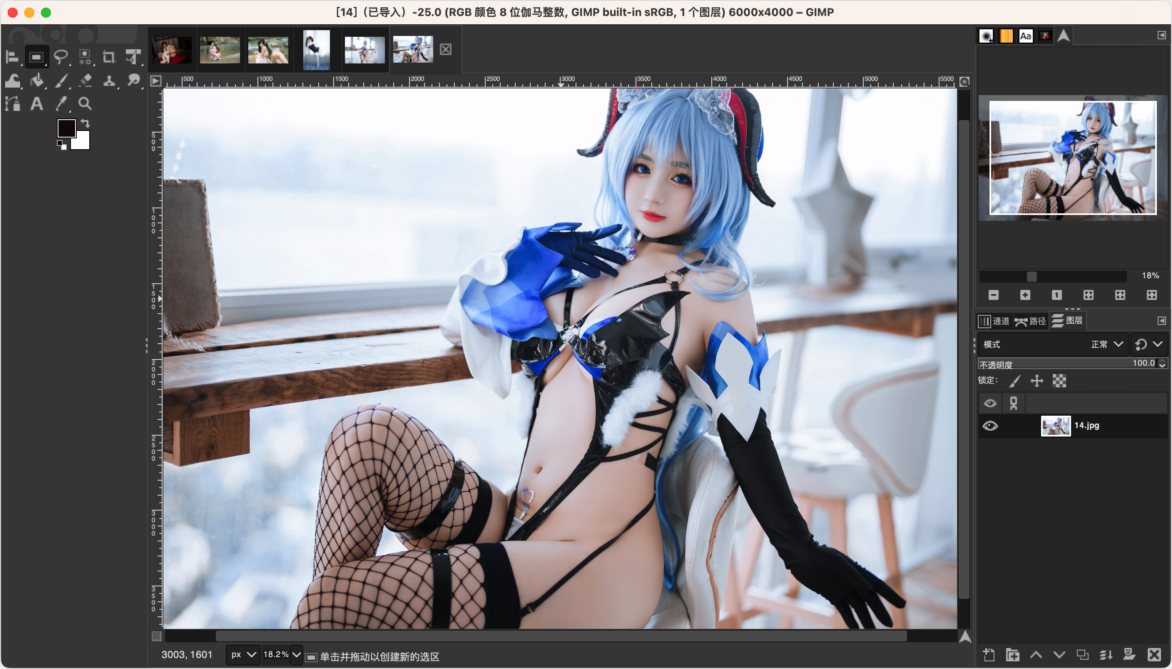The image size is (1172, 669).
Task: Select the Bucket Fill tool
Action: coord(36,81)
